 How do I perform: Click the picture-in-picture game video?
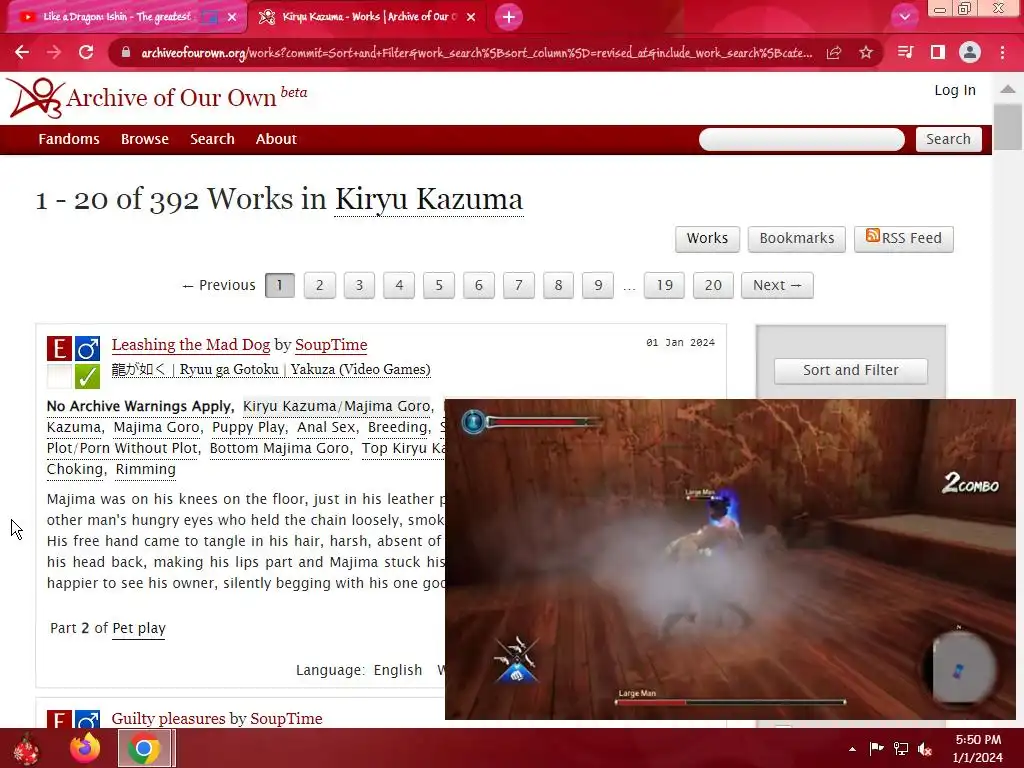pos(730,559)
